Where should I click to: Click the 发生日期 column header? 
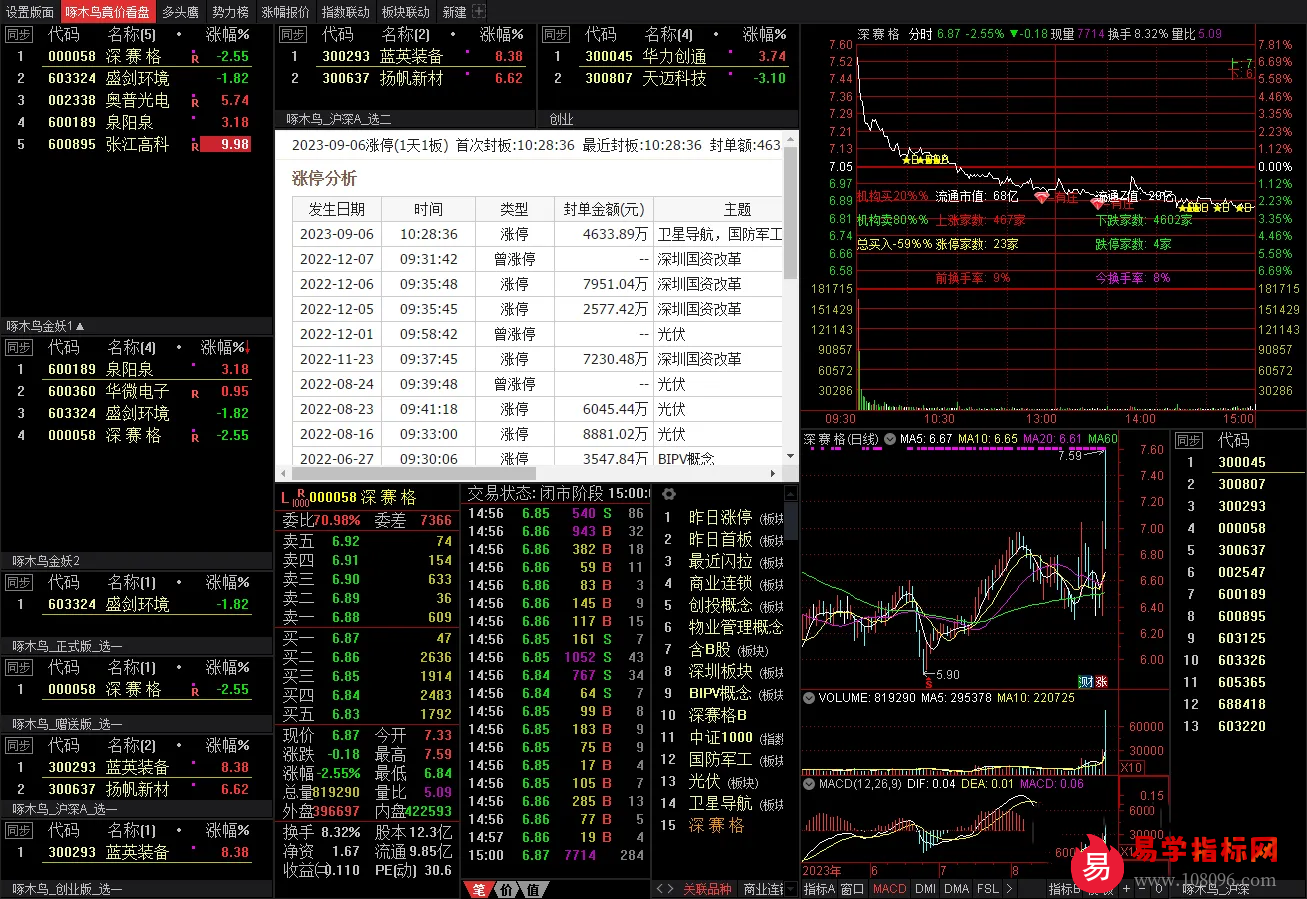click(x=337, y=209)
